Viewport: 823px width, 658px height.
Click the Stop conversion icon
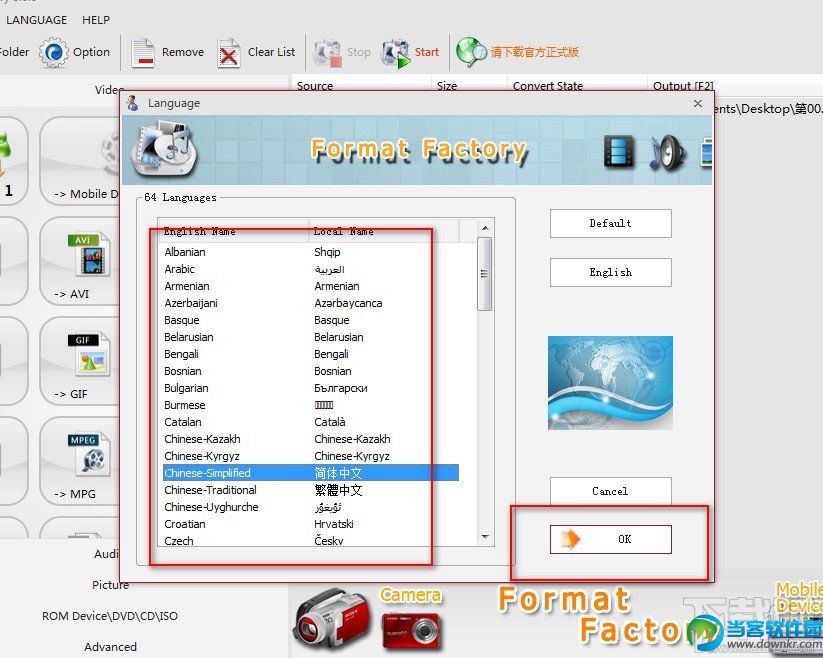point(328,53)
